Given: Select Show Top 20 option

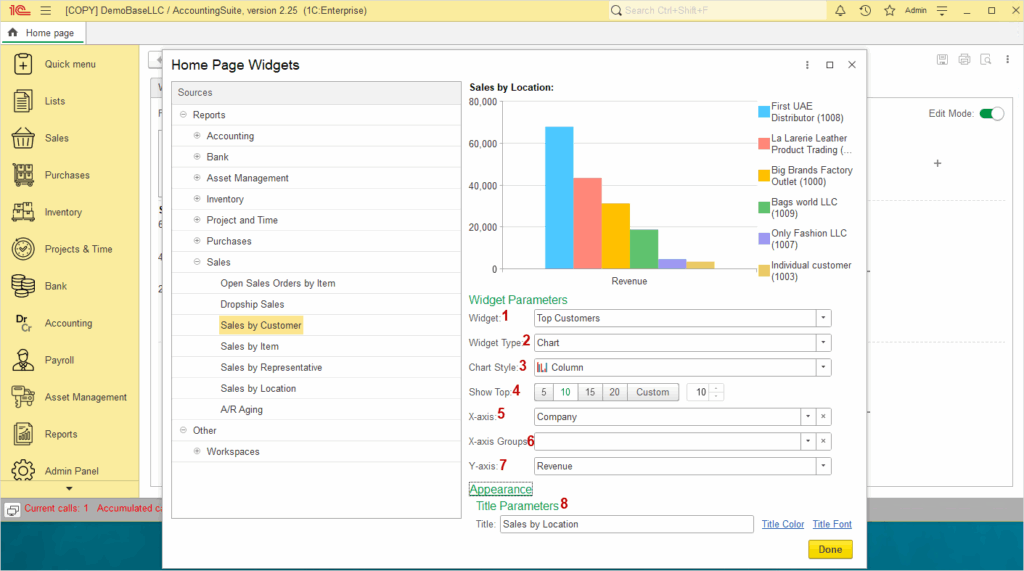Looking at the screenshot, I should coord(615,392).
